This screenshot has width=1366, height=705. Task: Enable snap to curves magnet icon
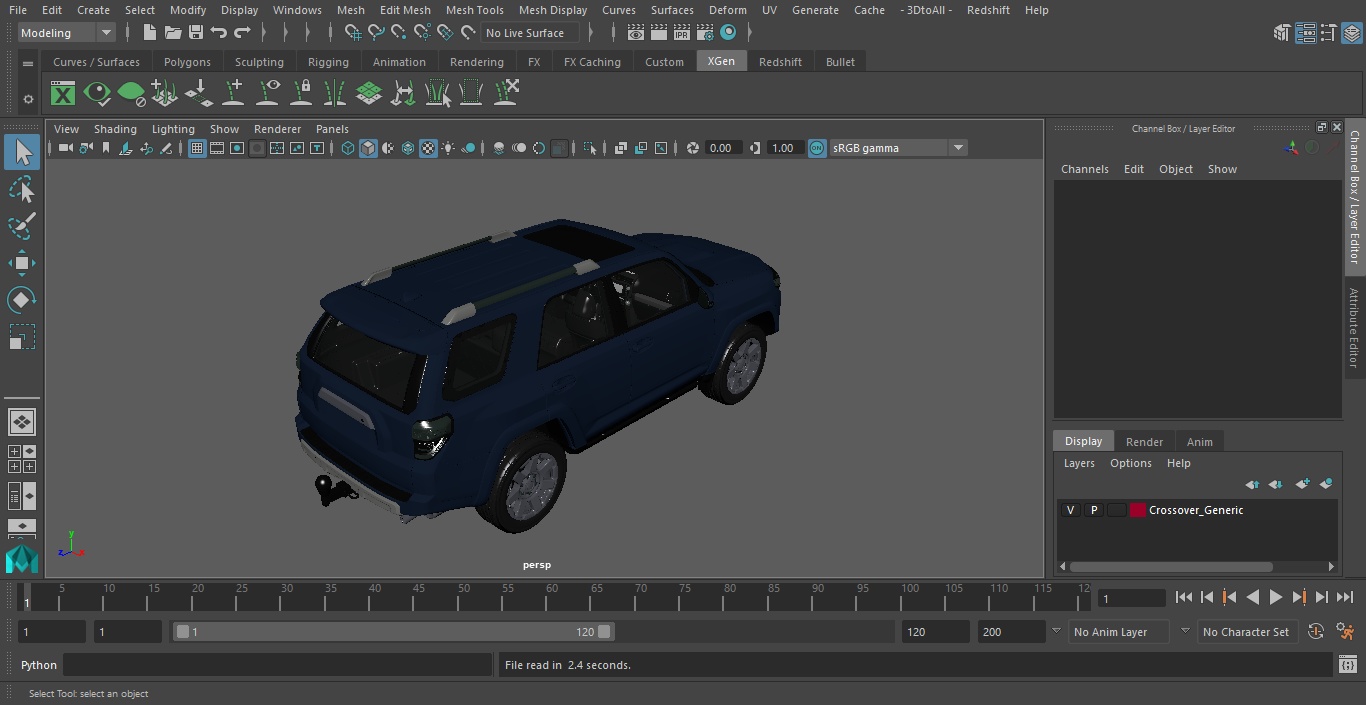pos(376,33)
